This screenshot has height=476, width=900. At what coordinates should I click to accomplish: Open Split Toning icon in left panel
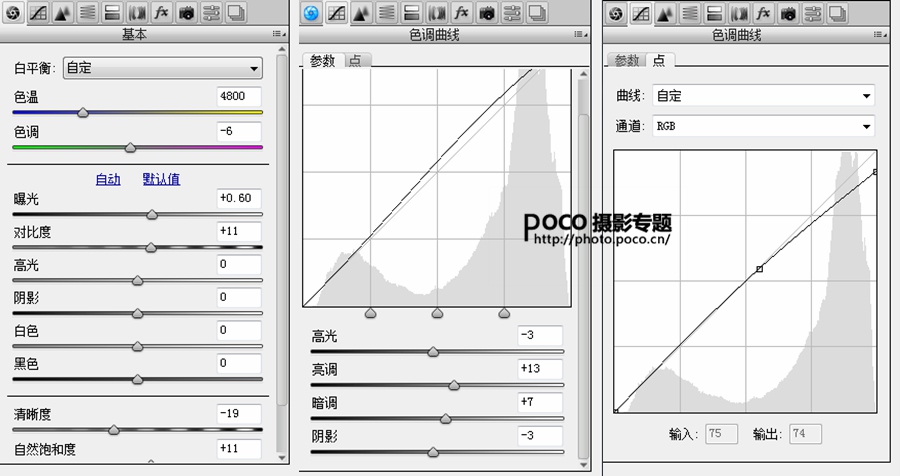pyautogui.click(x=112, y=12)
